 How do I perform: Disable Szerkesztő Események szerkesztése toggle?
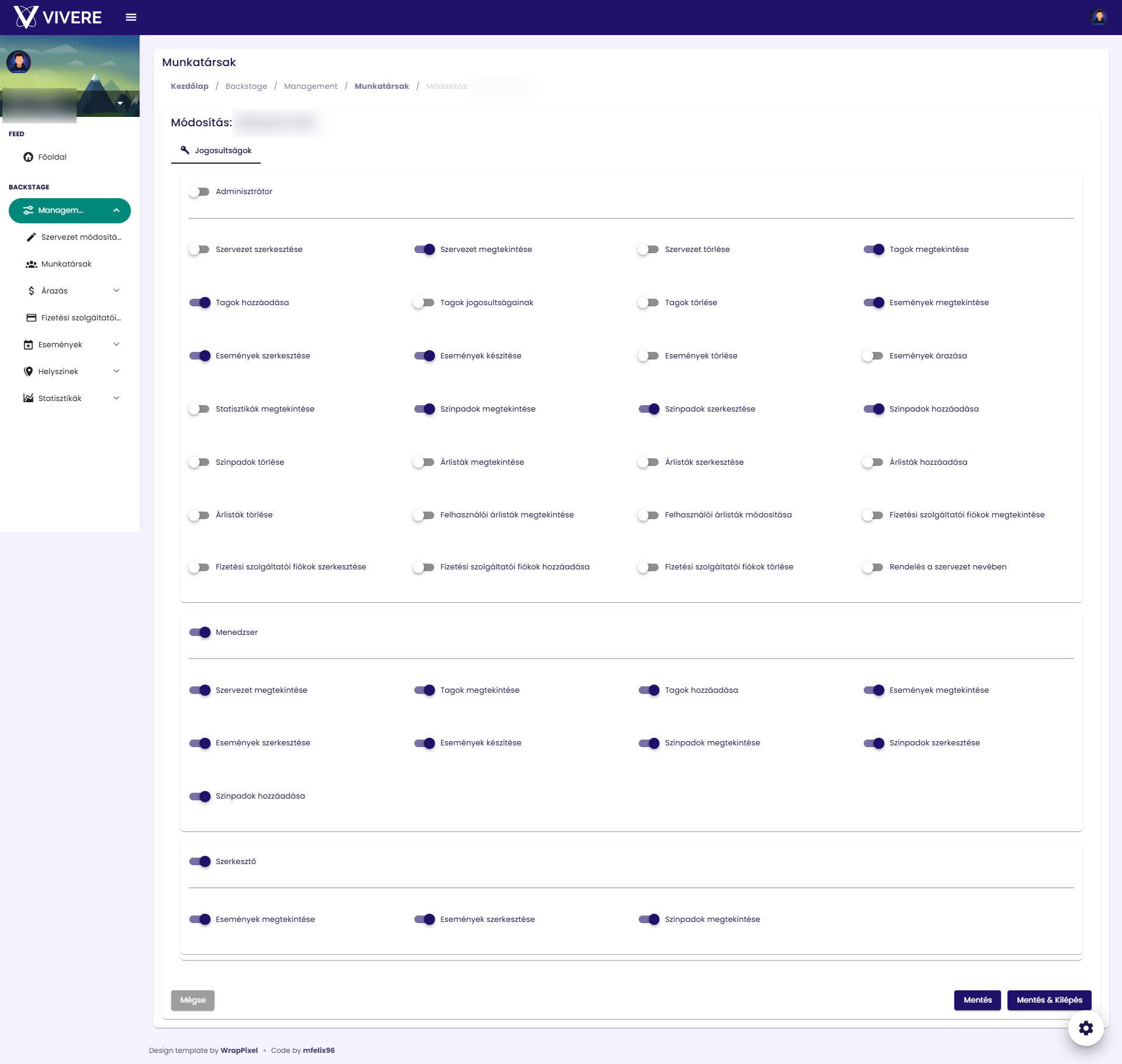coord(425,920)
